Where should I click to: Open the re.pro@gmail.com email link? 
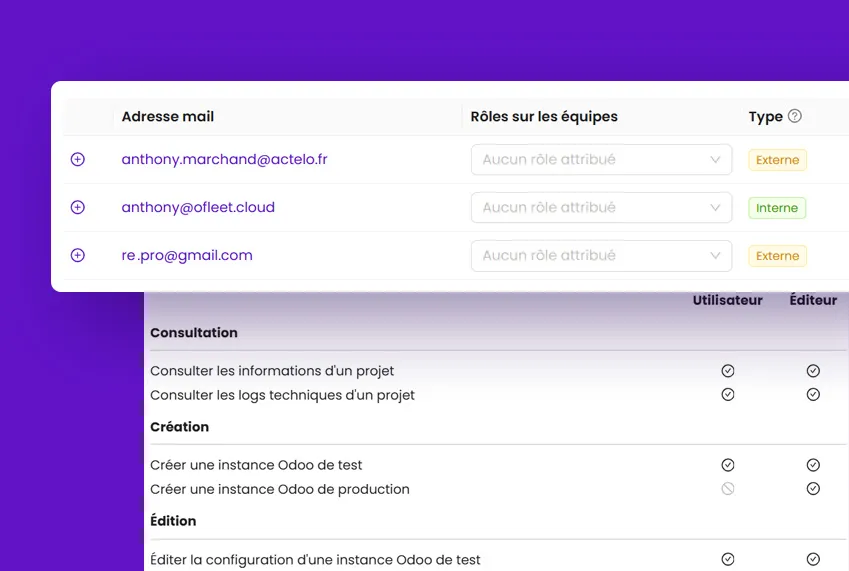[187, 256]
